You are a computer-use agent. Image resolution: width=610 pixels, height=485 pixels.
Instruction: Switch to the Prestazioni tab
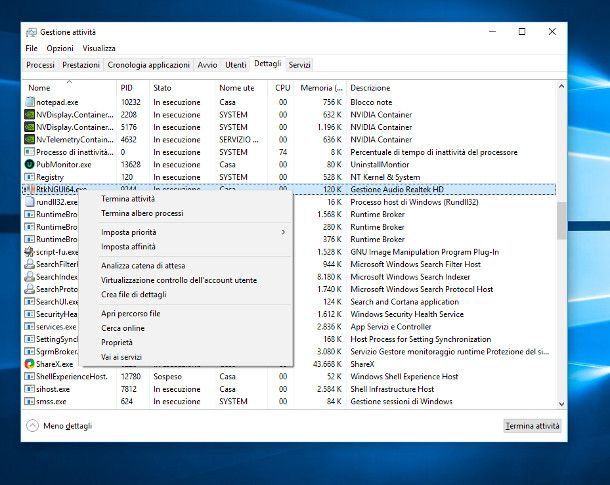click(81, 65)
